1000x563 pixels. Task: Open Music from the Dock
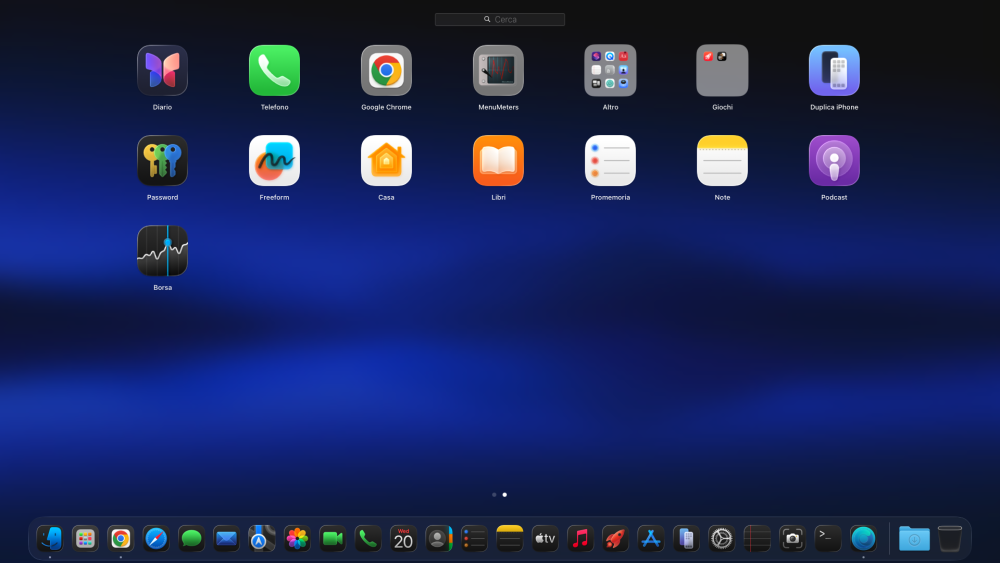point(580,539)
